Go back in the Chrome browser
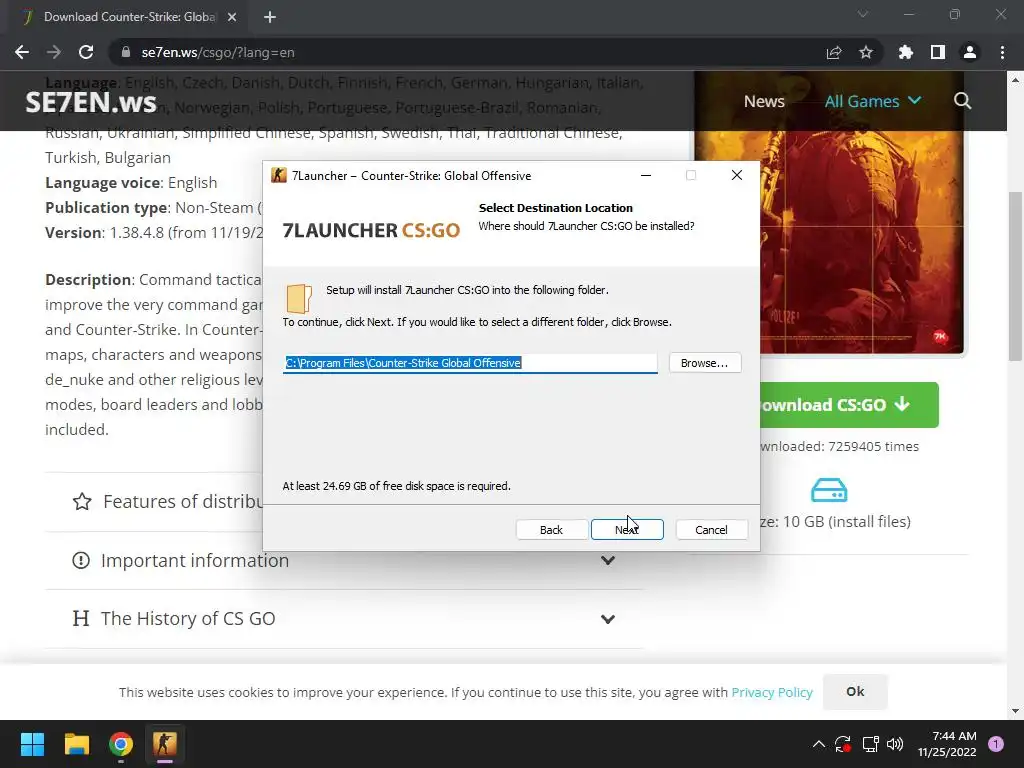Screen dimensions: 1024x768 click(x=22, y=52)
